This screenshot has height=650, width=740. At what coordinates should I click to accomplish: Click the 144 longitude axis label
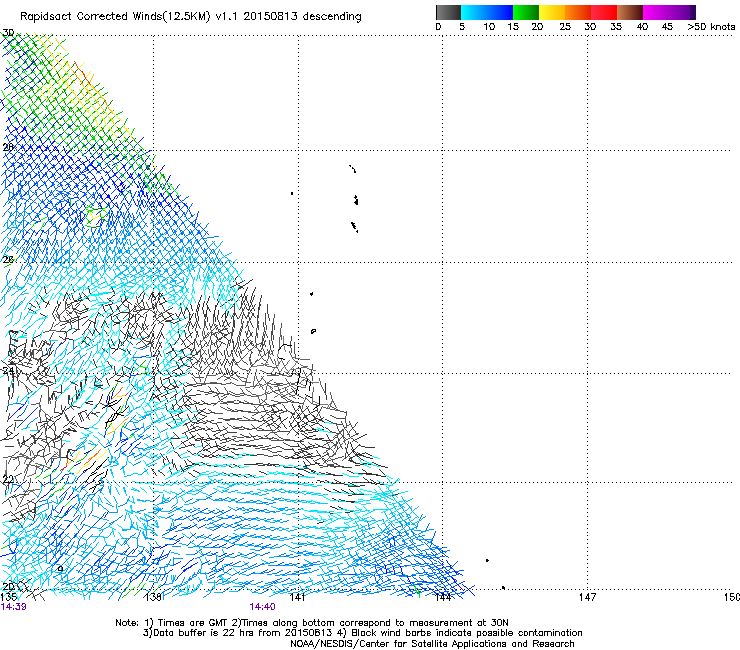[443, 597]
